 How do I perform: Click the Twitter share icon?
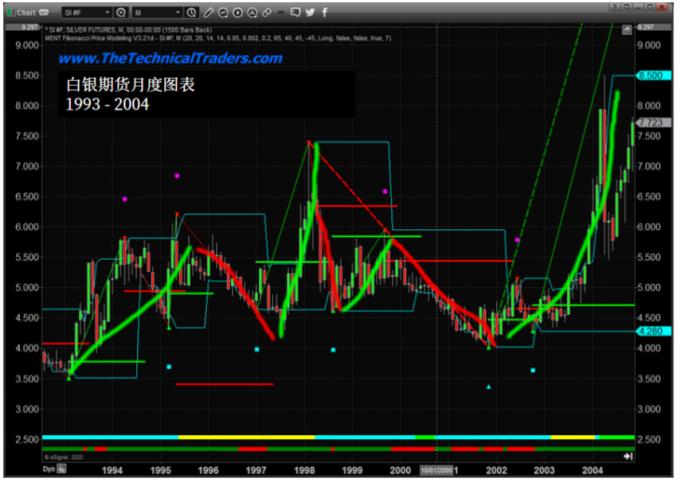pos(309,13)
